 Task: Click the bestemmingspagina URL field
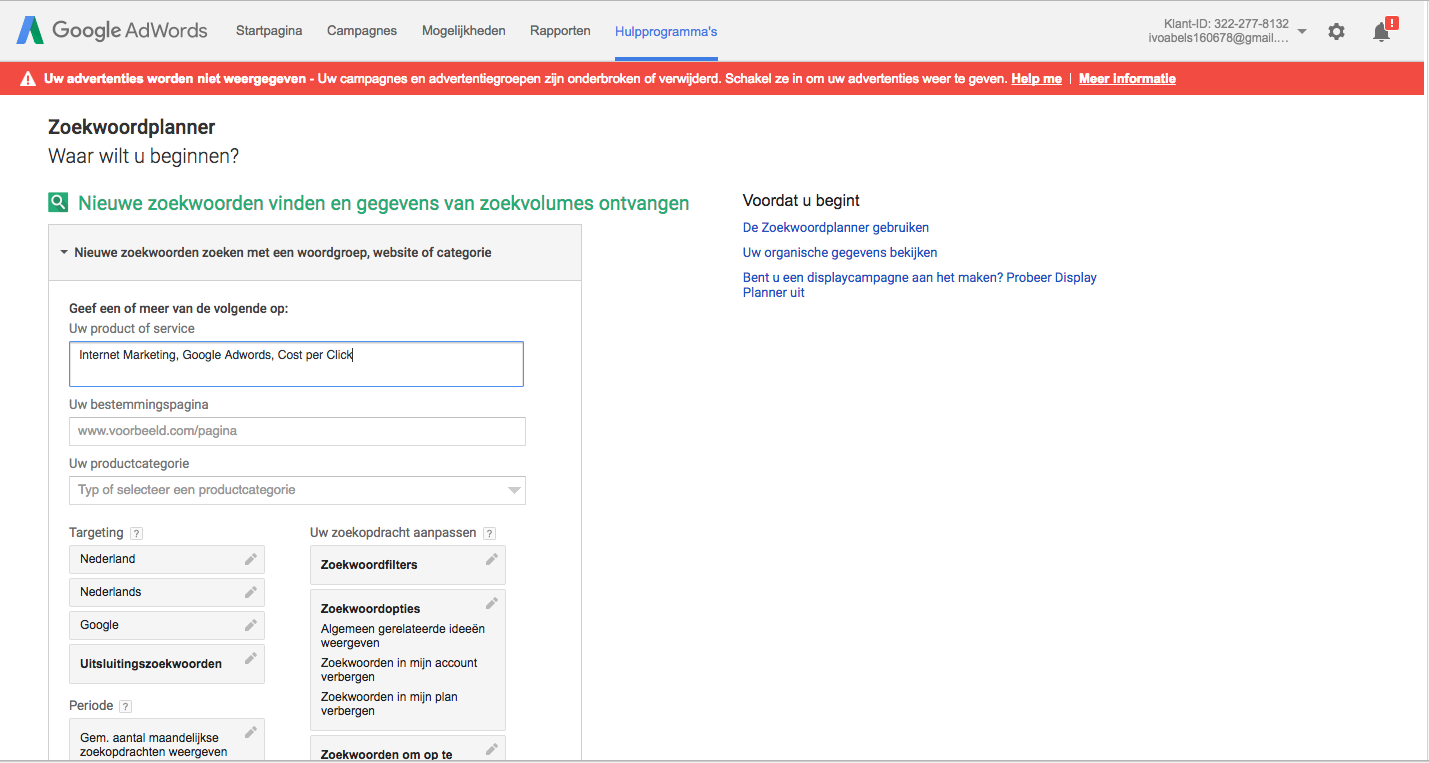click(x=297, y=431)
